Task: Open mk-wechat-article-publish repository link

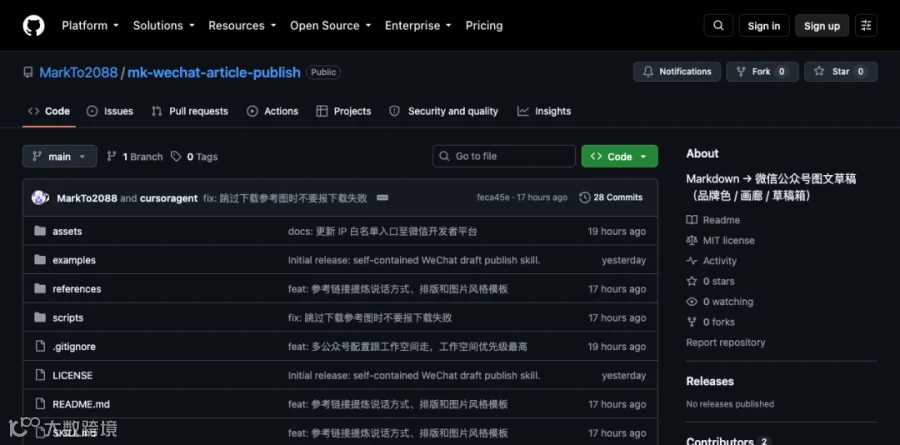Action: tap(214, 72)
